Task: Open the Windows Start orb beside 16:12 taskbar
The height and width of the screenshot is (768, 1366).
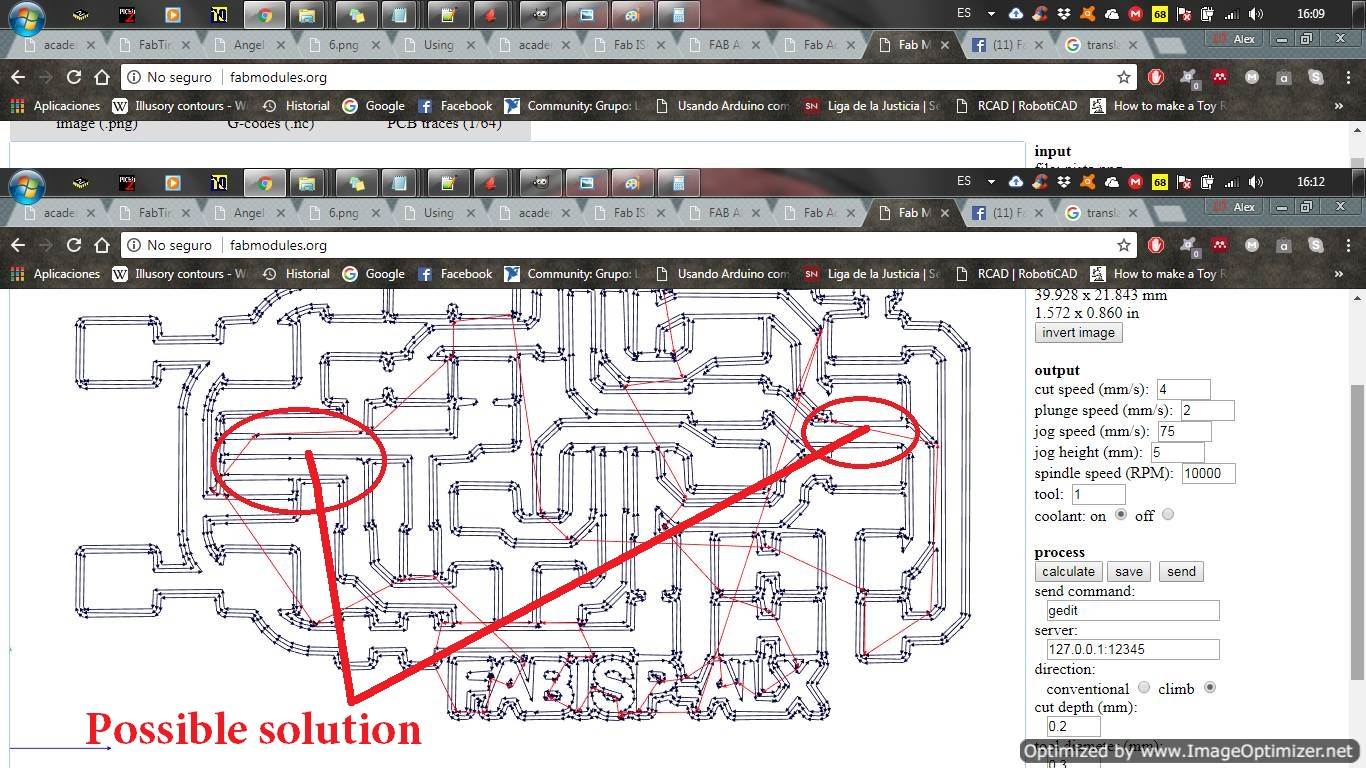Action: click(27, 186)
